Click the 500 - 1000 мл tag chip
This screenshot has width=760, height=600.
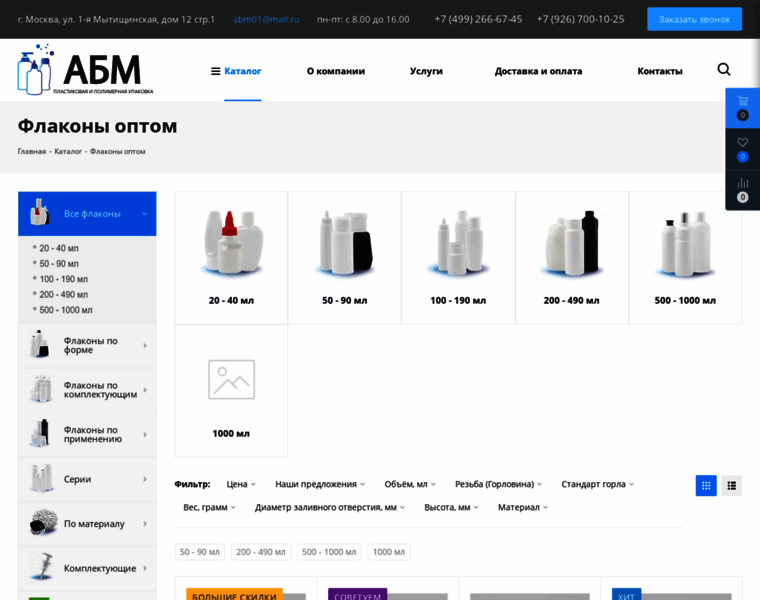[x=329, y=552]
